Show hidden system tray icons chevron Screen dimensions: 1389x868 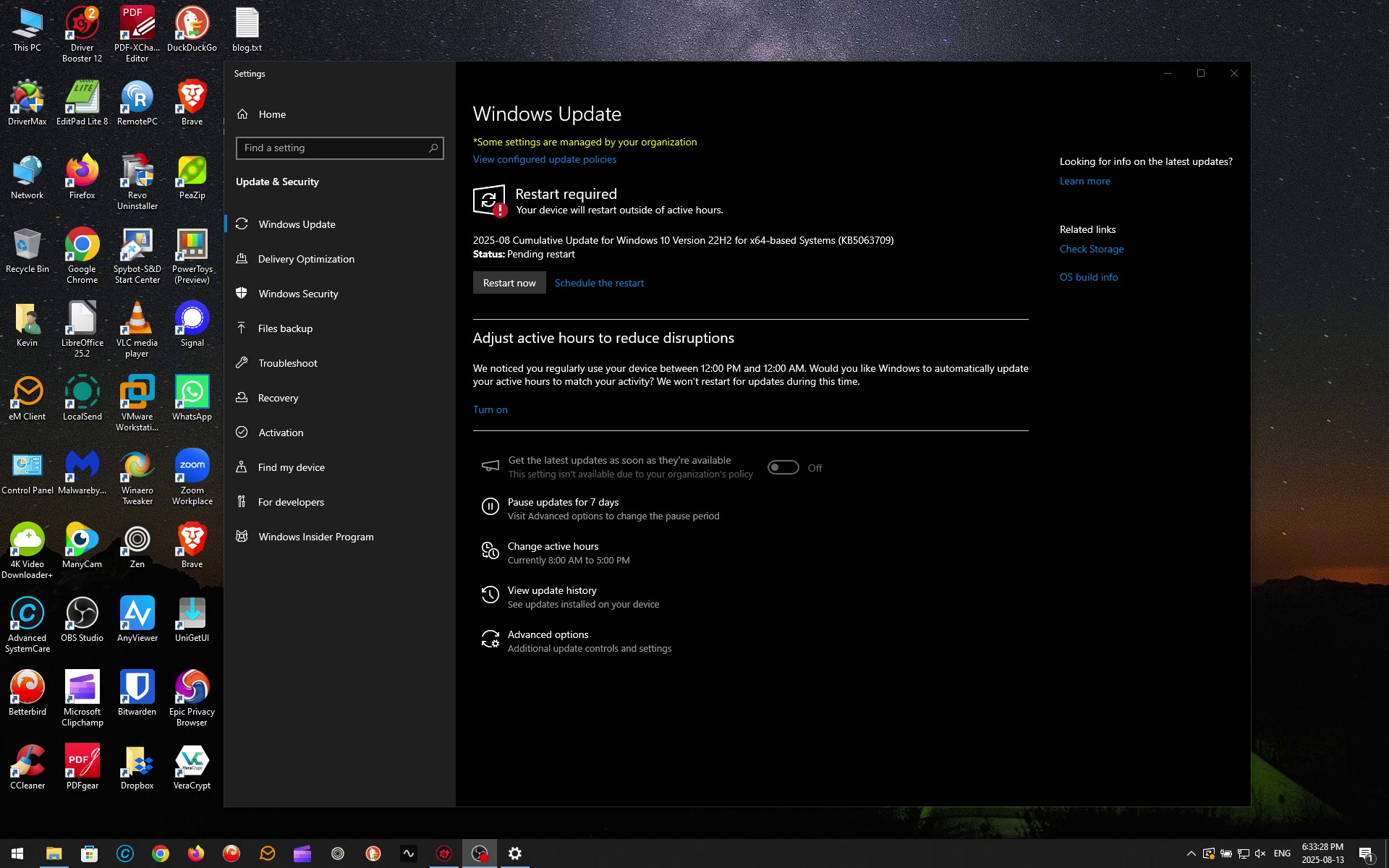[x=1191, y=854]
